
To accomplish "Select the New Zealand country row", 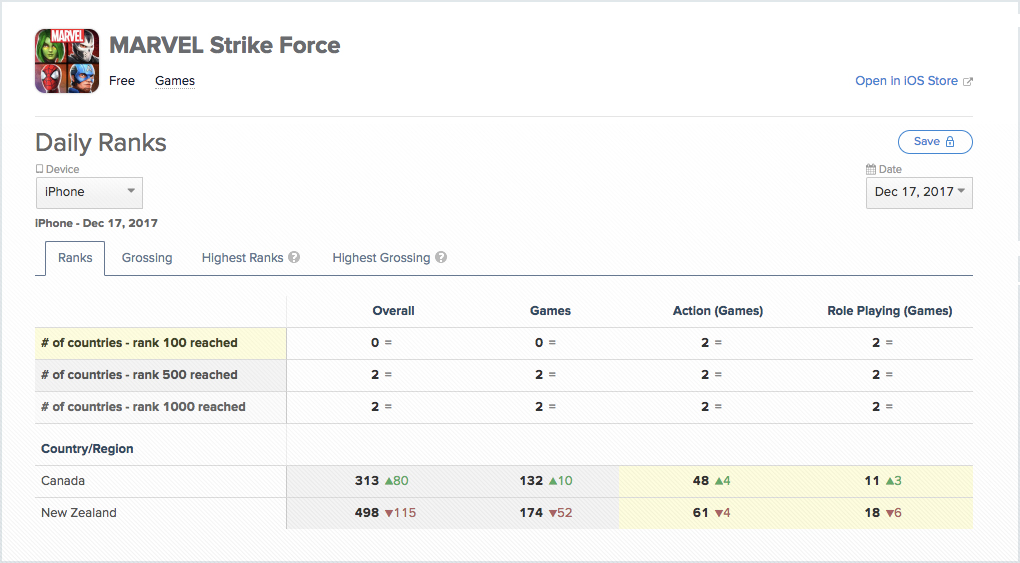I will [78, 513].
